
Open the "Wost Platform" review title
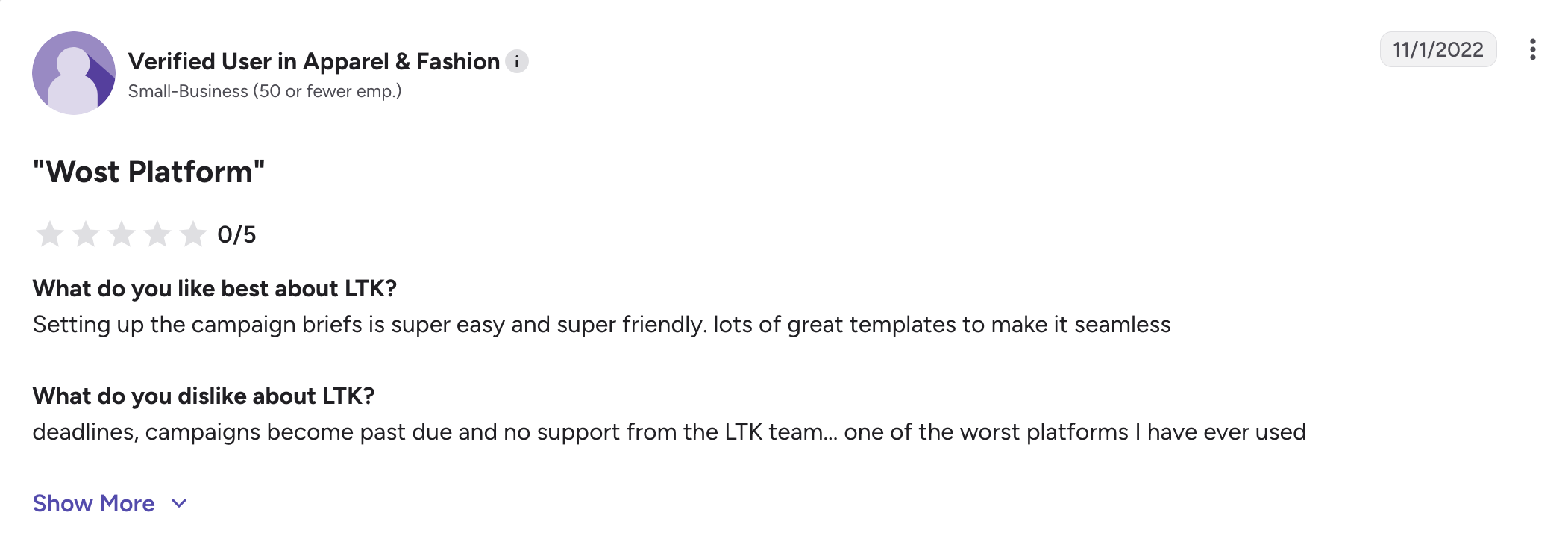click(149, 172)
